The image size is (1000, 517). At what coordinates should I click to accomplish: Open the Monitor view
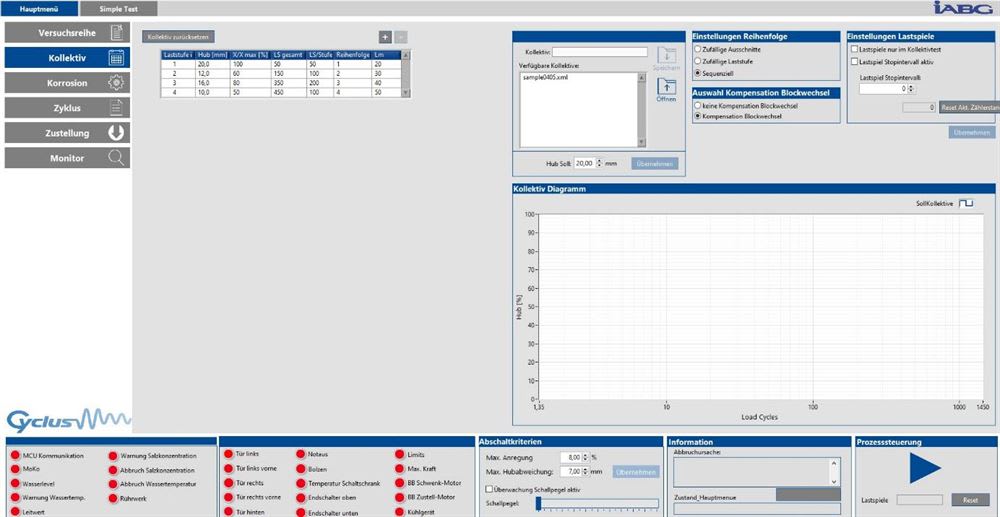(67, 158)
